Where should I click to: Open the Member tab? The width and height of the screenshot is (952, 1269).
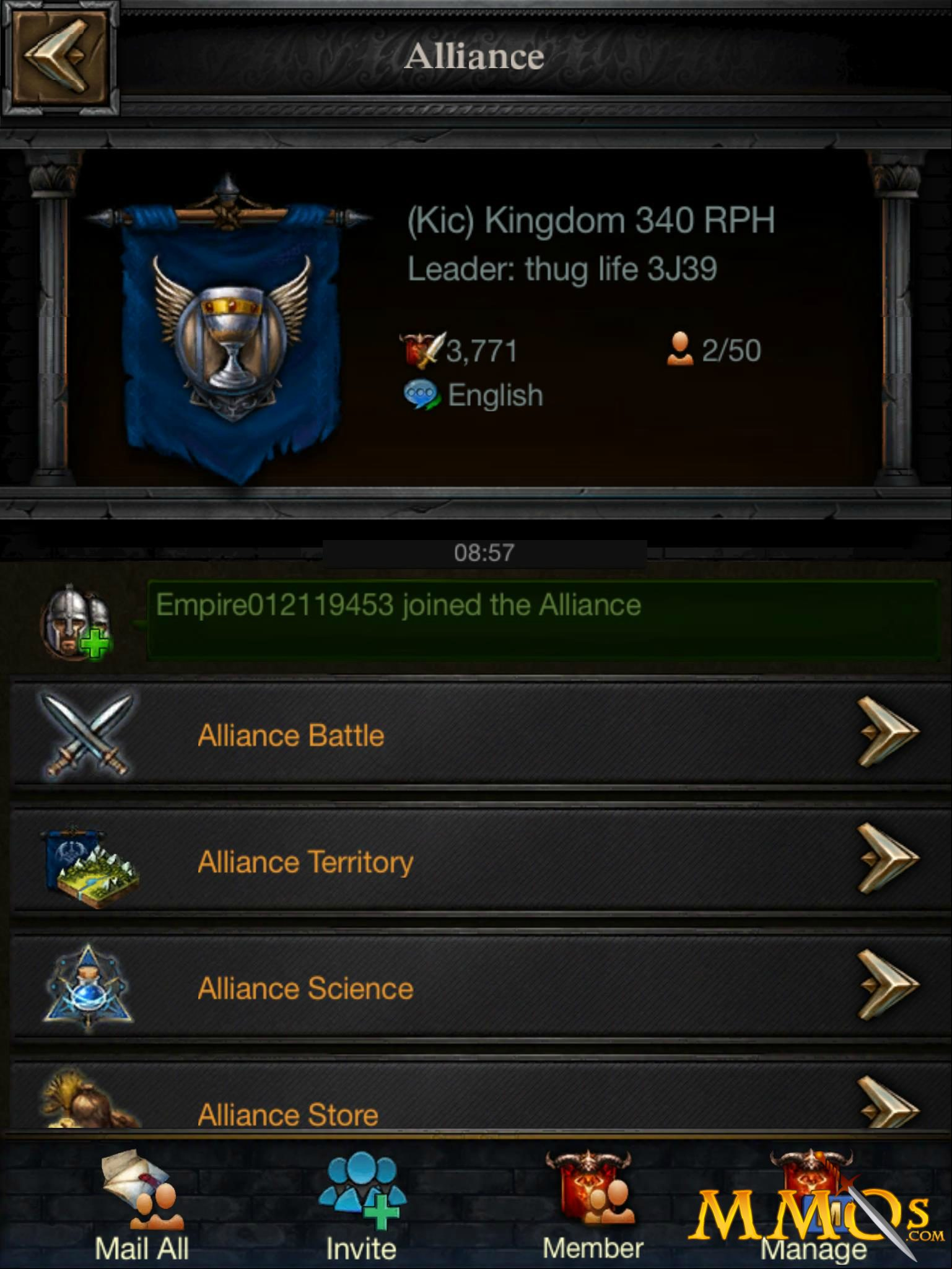pyautogui.click(x=593, y=1206)
